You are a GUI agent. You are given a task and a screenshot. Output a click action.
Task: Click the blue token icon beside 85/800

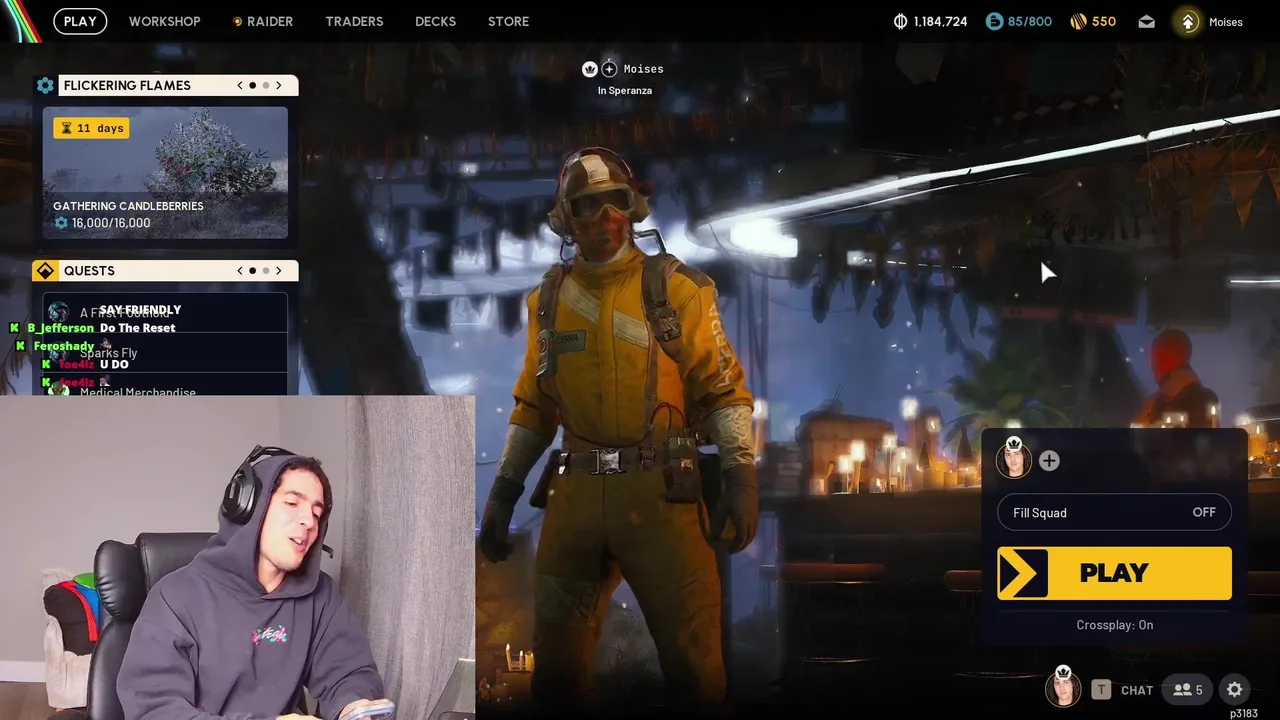click(x=994, y=21)
